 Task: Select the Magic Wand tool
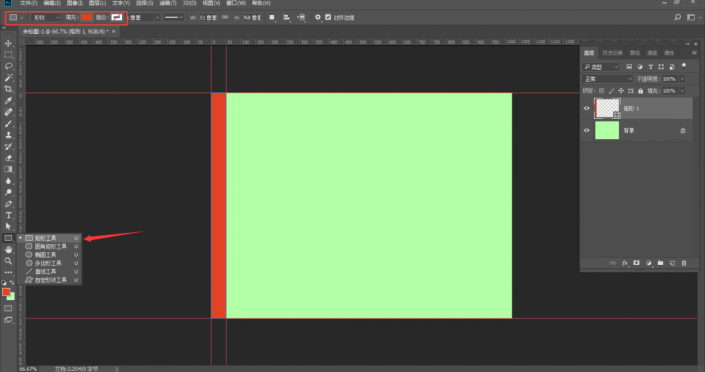point(8,77)
